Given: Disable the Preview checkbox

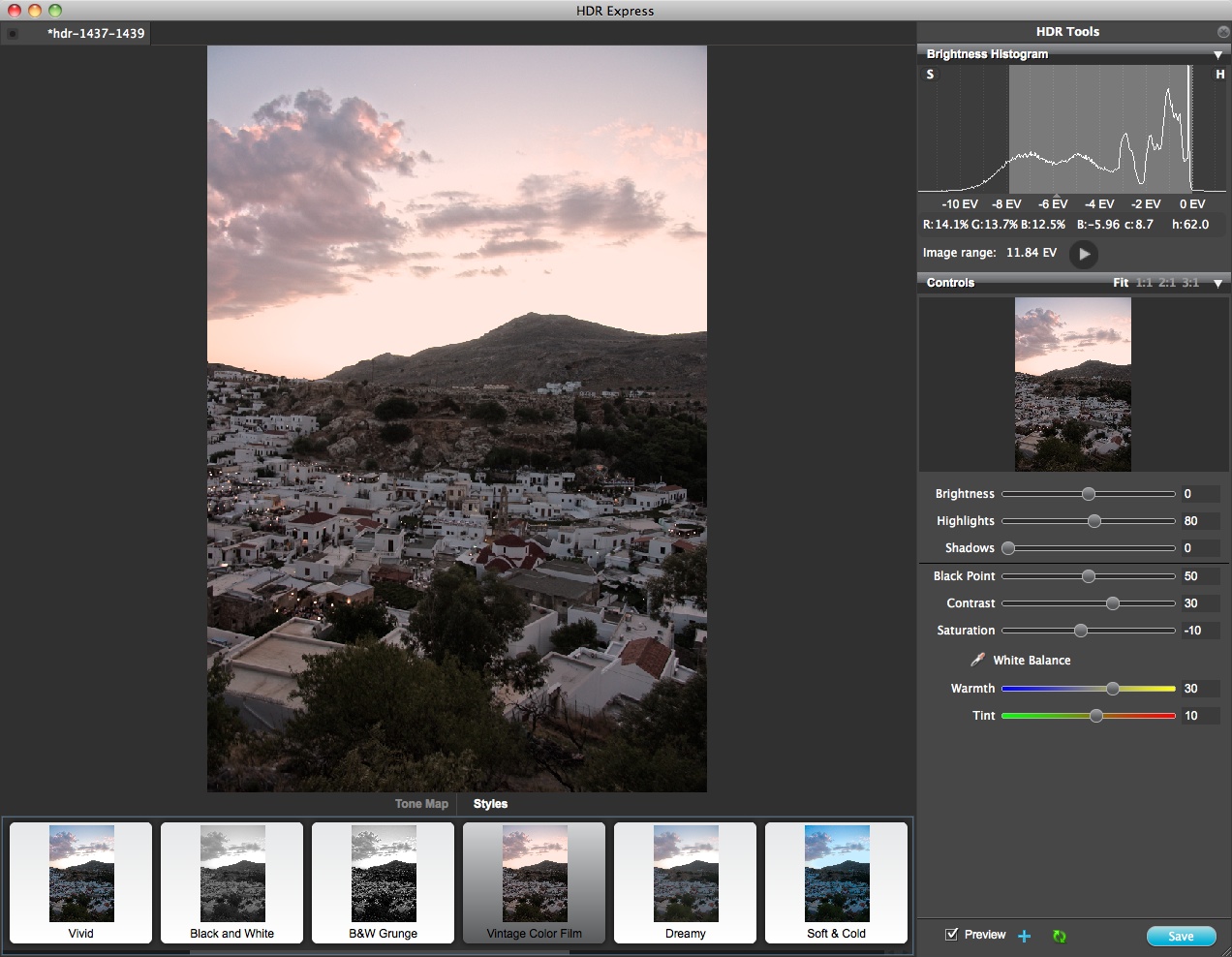Looking at the screenshot, I should [x=951, y=935].
